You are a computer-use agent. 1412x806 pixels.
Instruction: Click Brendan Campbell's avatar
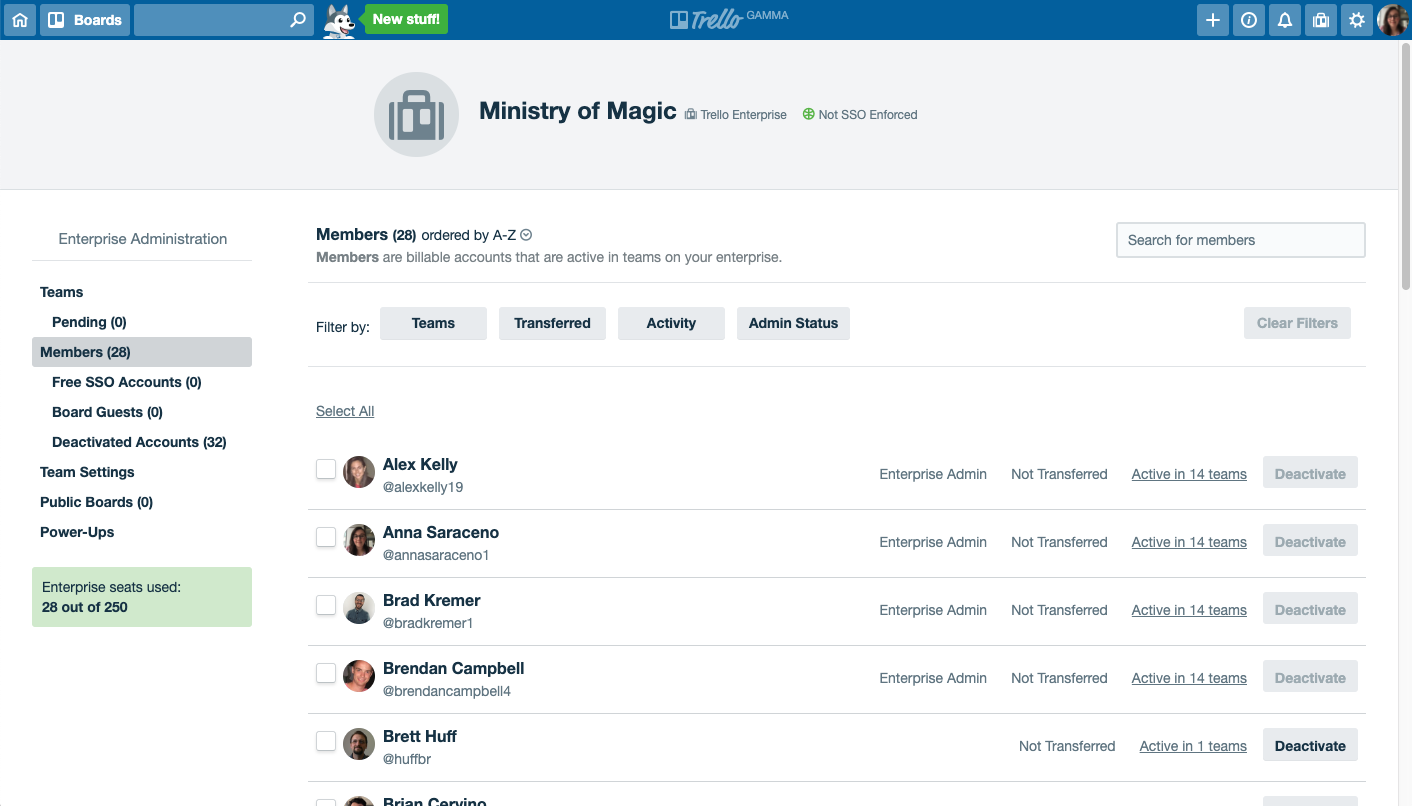pos(359,676)
